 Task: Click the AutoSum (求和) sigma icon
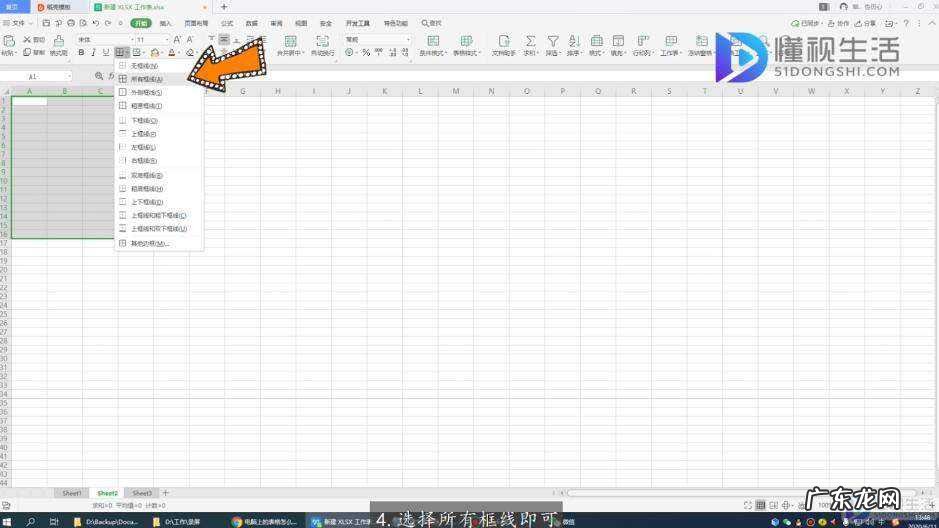click(530, 42)
